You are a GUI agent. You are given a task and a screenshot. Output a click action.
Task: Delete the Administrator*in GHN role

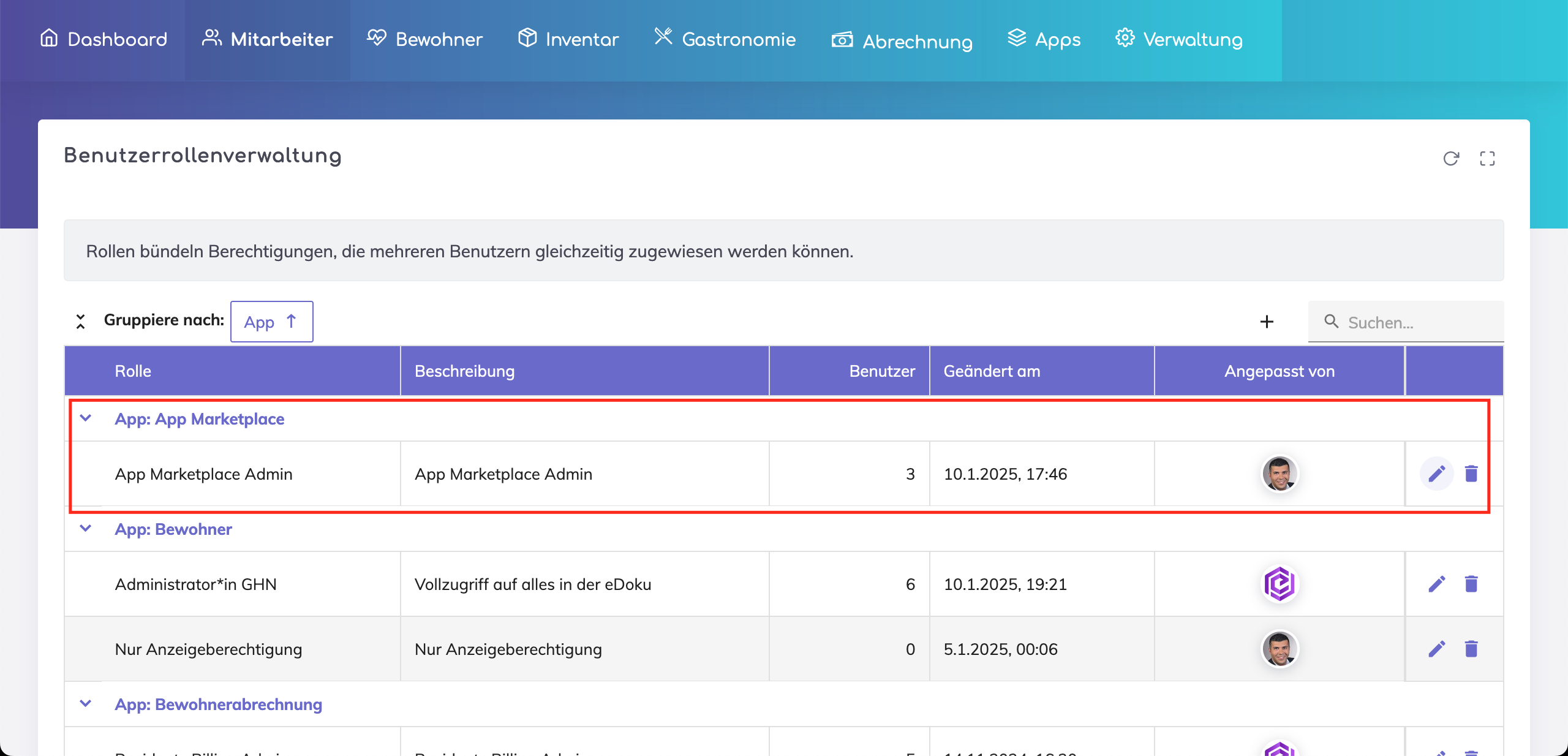click(1471, 584)
